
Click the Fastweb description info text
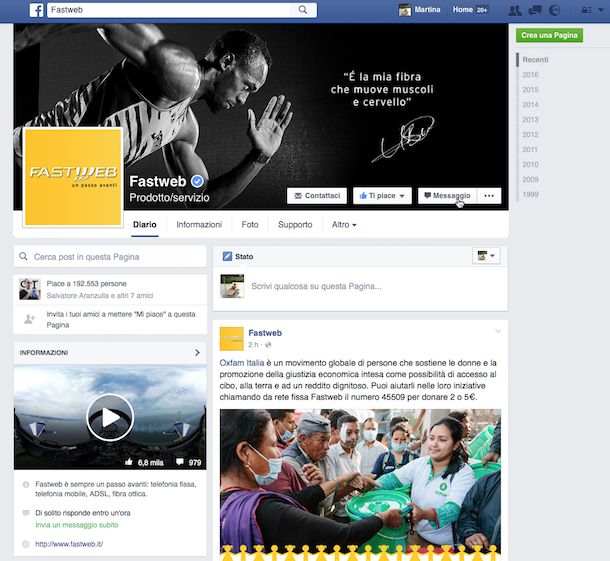[116, 489]
